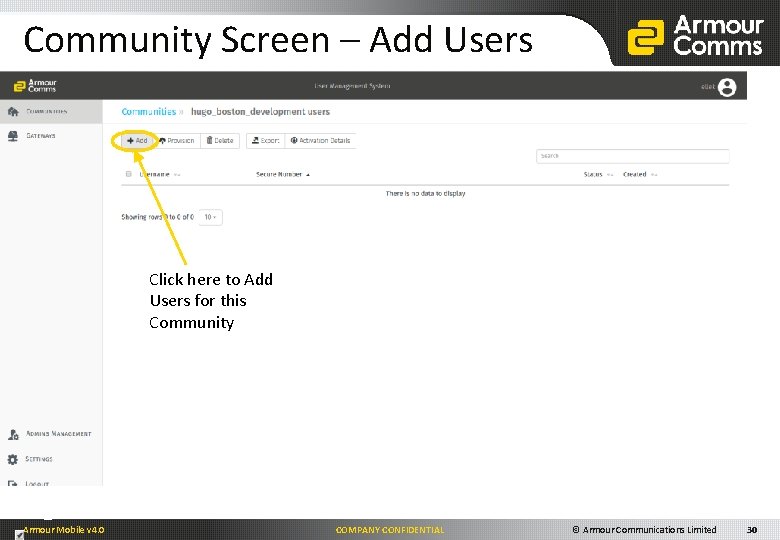Click the Communities house icon
This screenshot has width=780, height=540.
[x=13, y=111]
